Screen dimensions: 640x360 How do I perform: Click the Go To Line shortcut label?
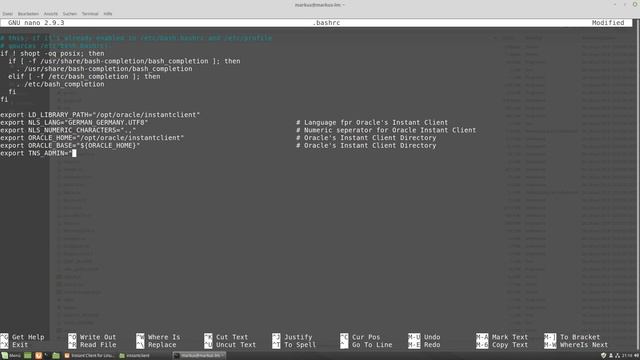point(372,345)
